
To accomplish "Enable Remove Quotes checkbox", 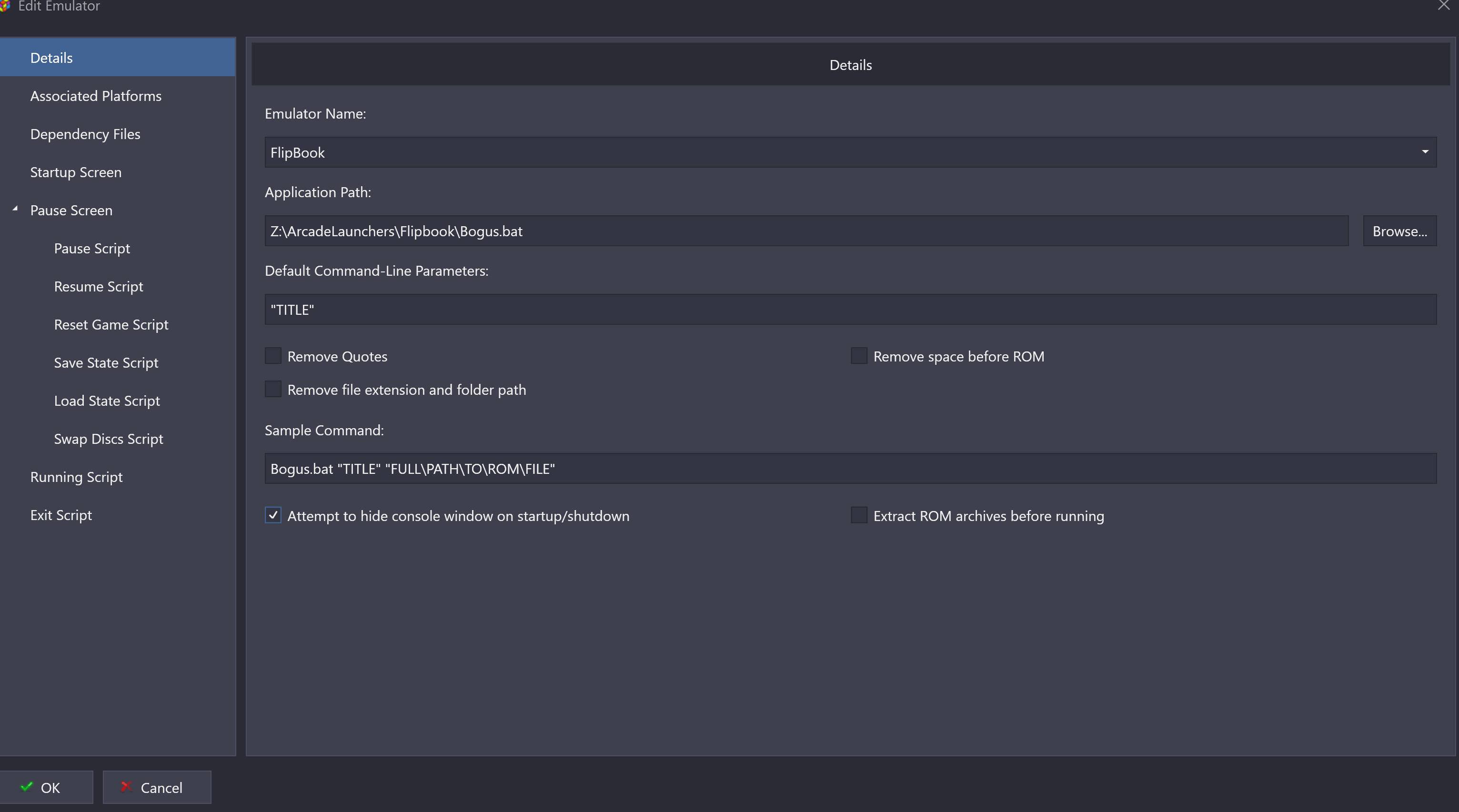I will (273, 356).
